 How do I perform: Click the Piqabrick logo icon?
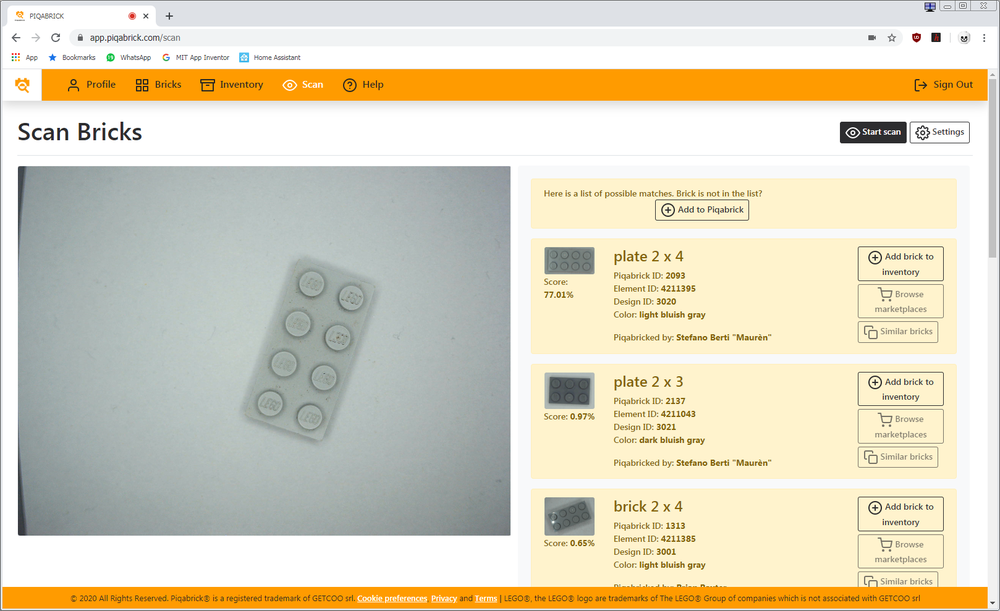pyautogui.click(x=22, y=85)
